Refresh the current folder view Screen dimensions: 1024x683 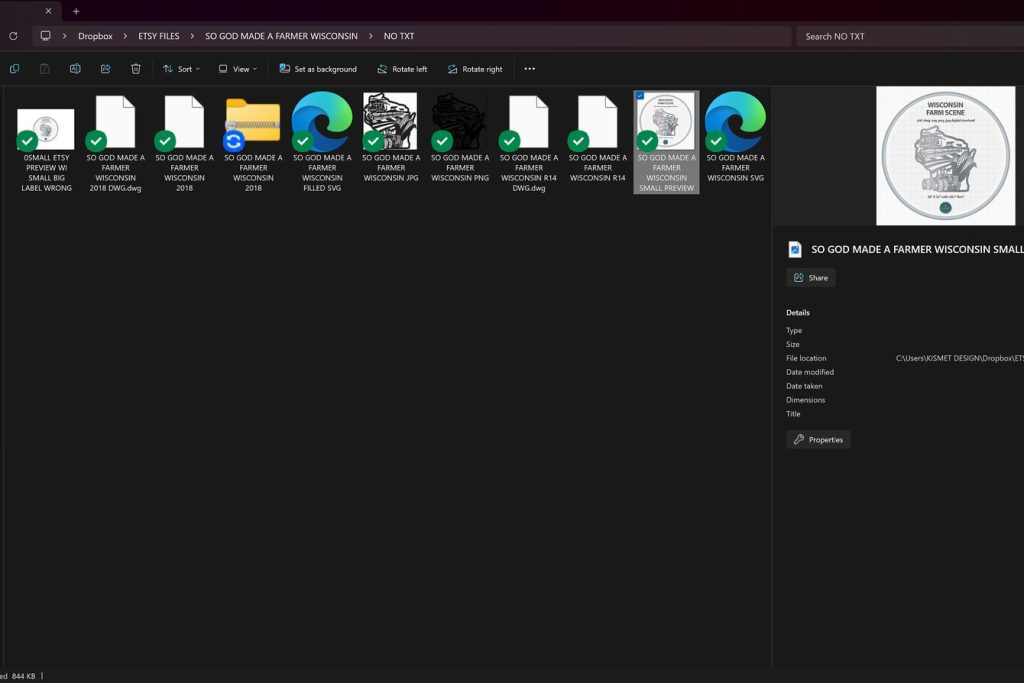(x=13, y=36)
